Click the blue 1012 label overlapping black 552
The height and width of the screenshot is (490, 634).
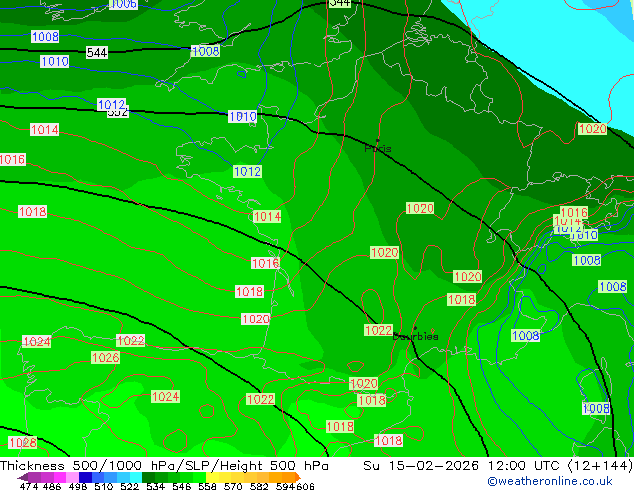point(112,104)
